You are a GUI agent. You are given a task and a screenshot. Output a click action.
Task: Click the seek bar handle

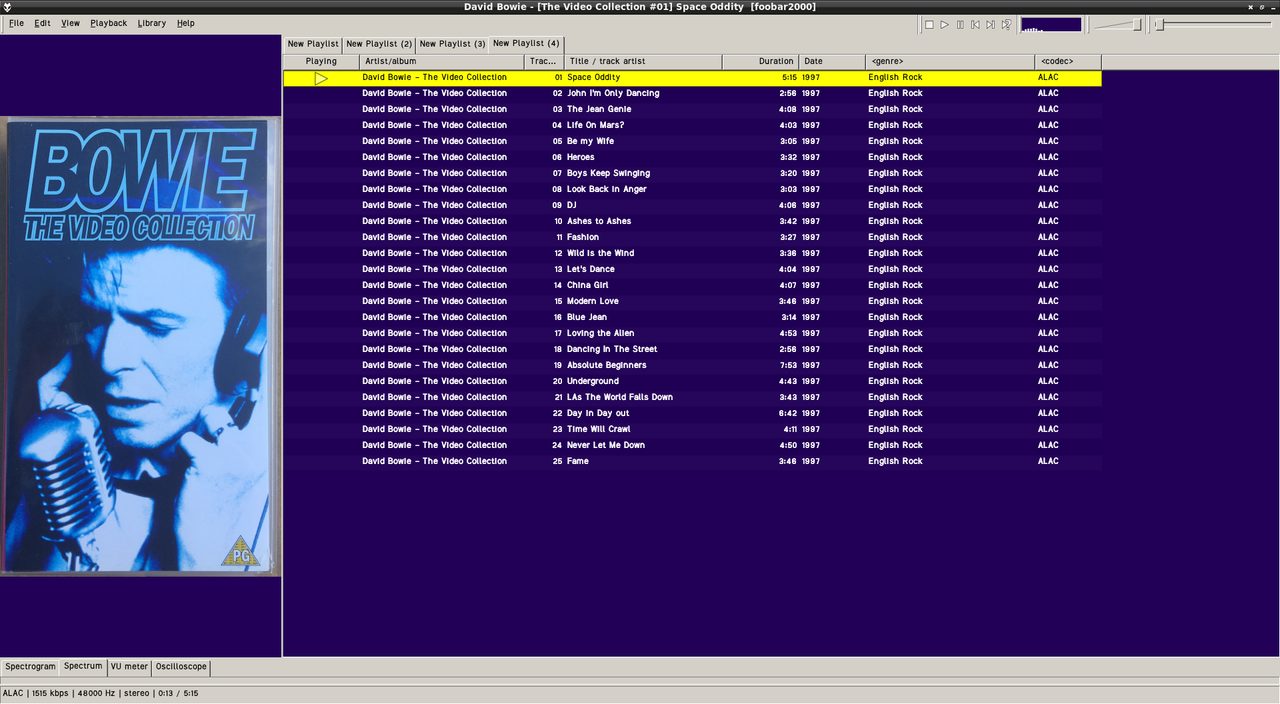tap(1159, 24)
